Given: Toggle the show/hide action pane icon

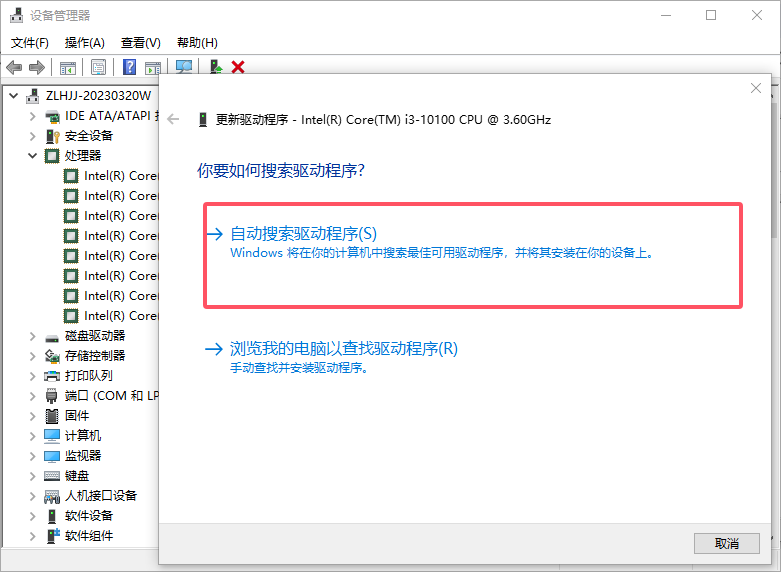Looking at the screenshot, I should pyautogui.click(x=153, y=68).
